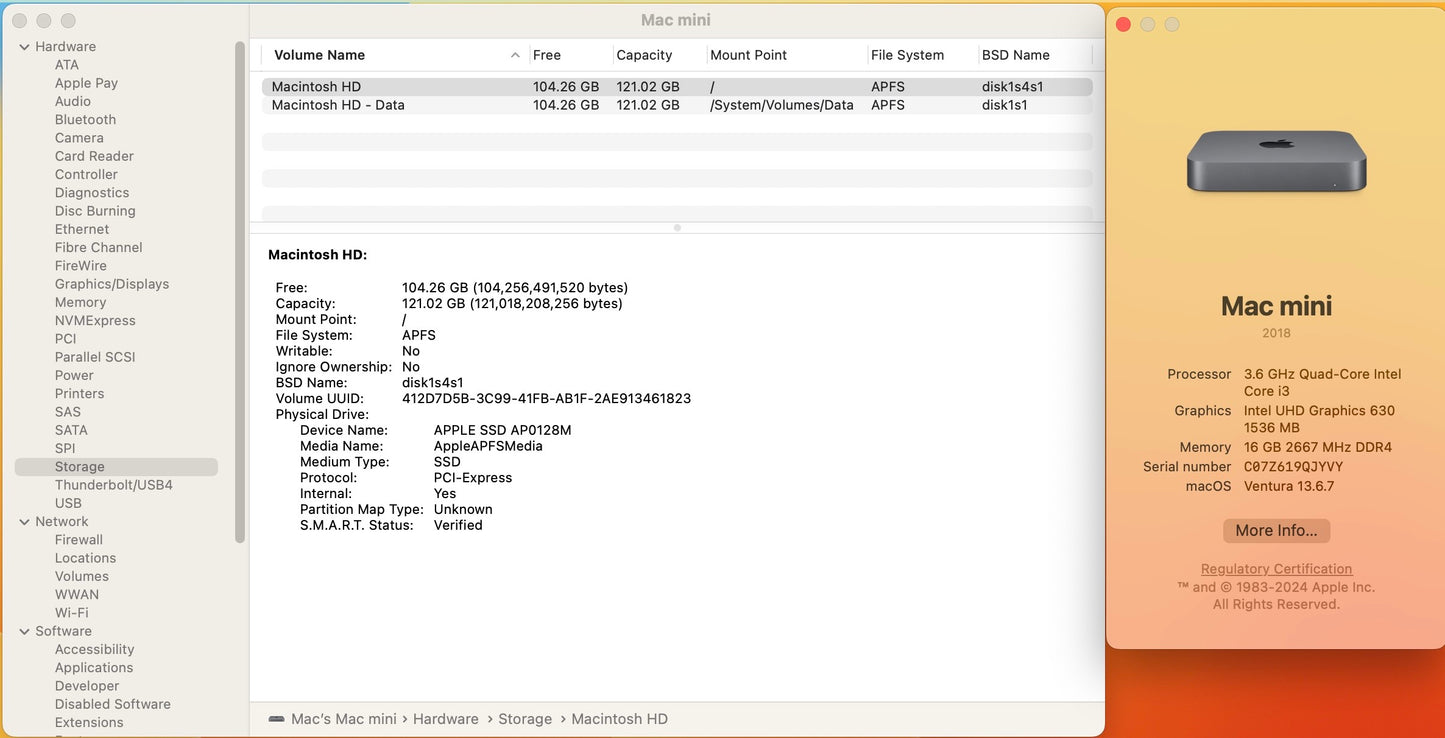The height and width of the screenshot is (738, 1445).
Task: Select Graphics/Displays in Hardware list
Action: 111,284
